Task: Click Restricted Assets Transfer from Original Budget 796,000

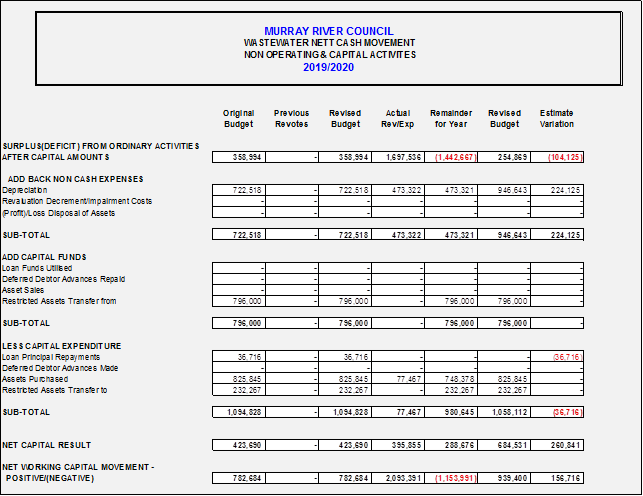Action: coord(239,301)
